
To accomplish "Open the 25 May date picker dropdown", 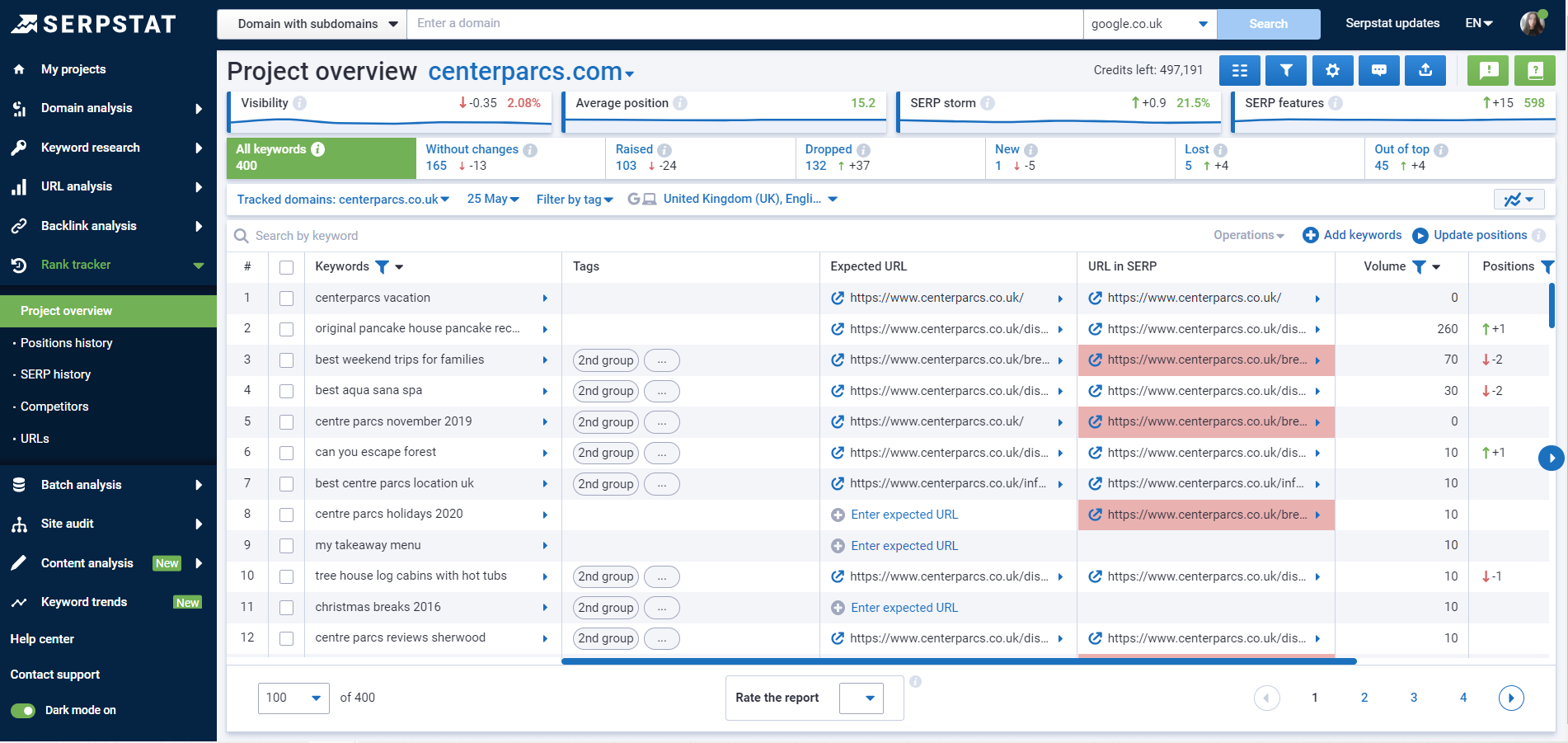I will (x=492, y=199).
